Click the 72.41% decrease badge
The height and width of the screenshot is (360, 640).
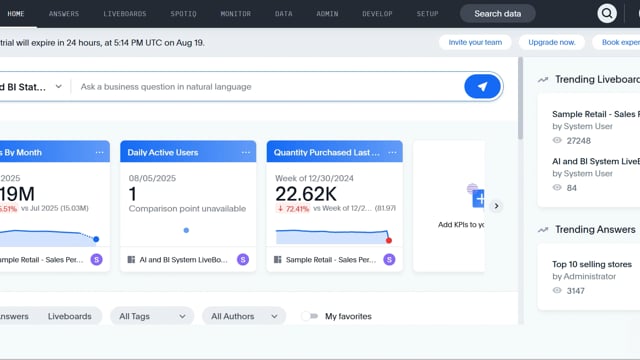tap(293, 209)
